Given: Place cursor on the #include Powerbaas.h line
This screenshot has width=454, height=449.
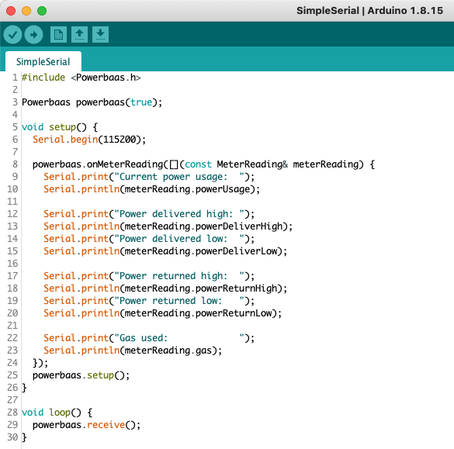Looking at the screenshot, I should pyautogui.click(x=81, y=78).
